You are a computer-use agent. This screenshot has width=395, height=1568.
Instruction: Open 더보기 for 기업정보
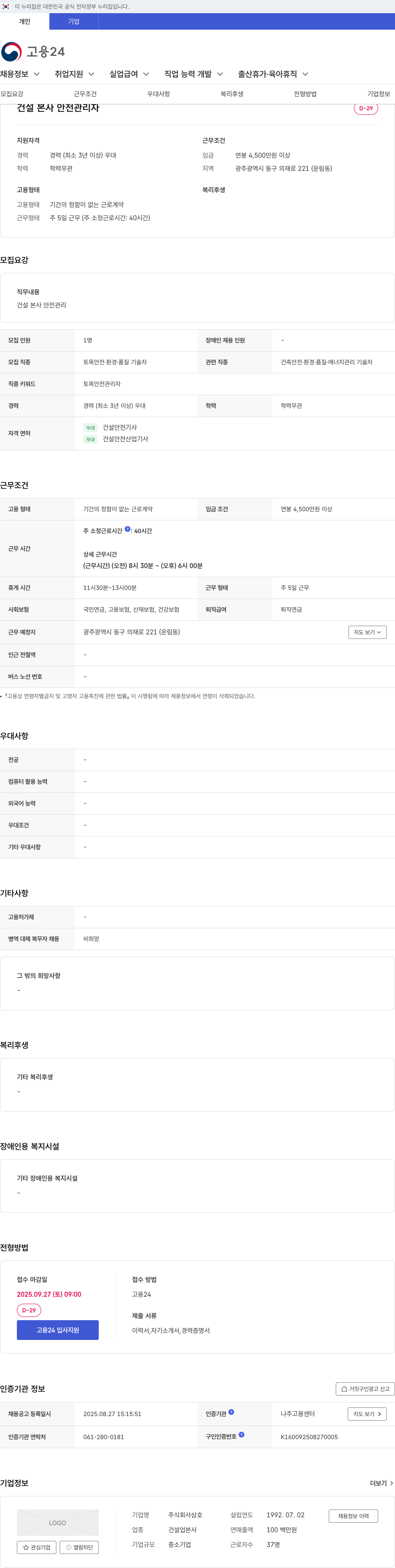[381, 1483]
